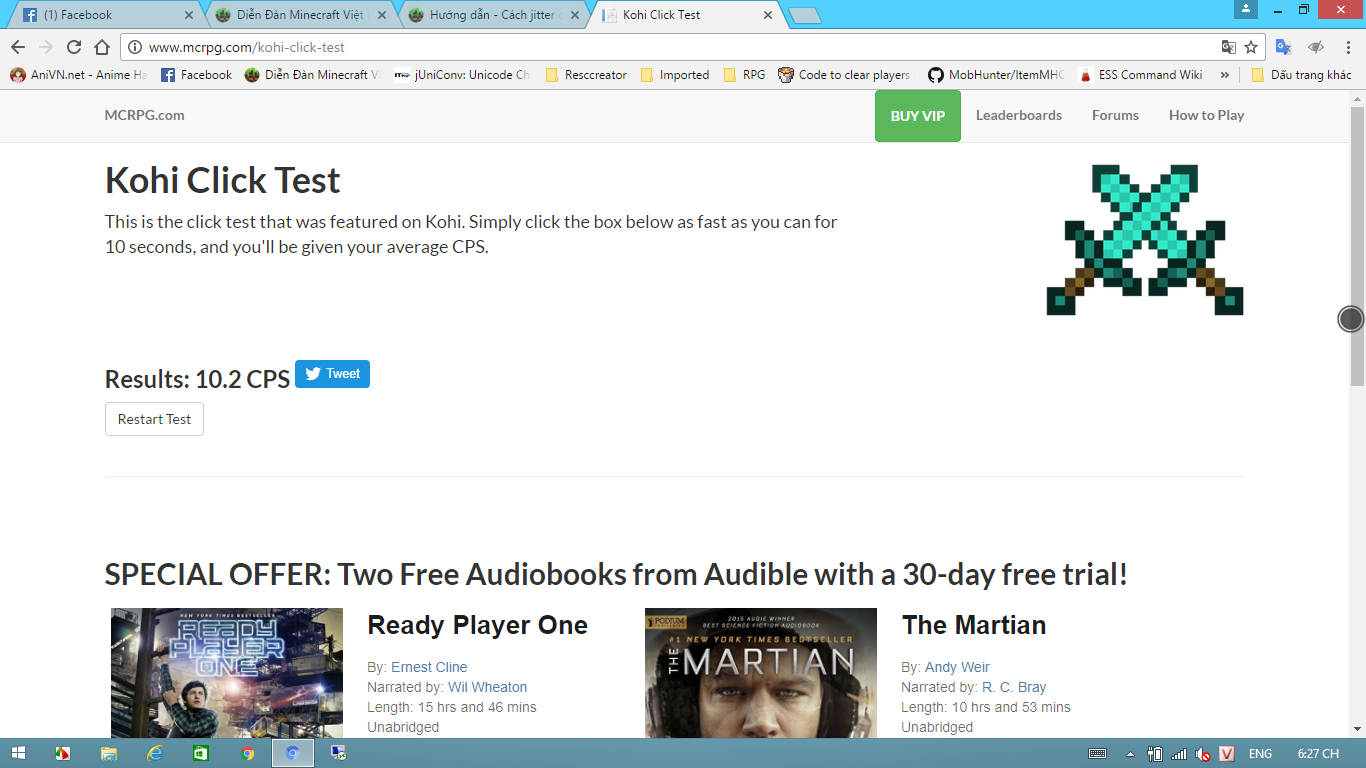Viewport: 1366px width, 768px height.
Task: Click the Kohi Click Test heading
Action: click(x=222, y=180)
